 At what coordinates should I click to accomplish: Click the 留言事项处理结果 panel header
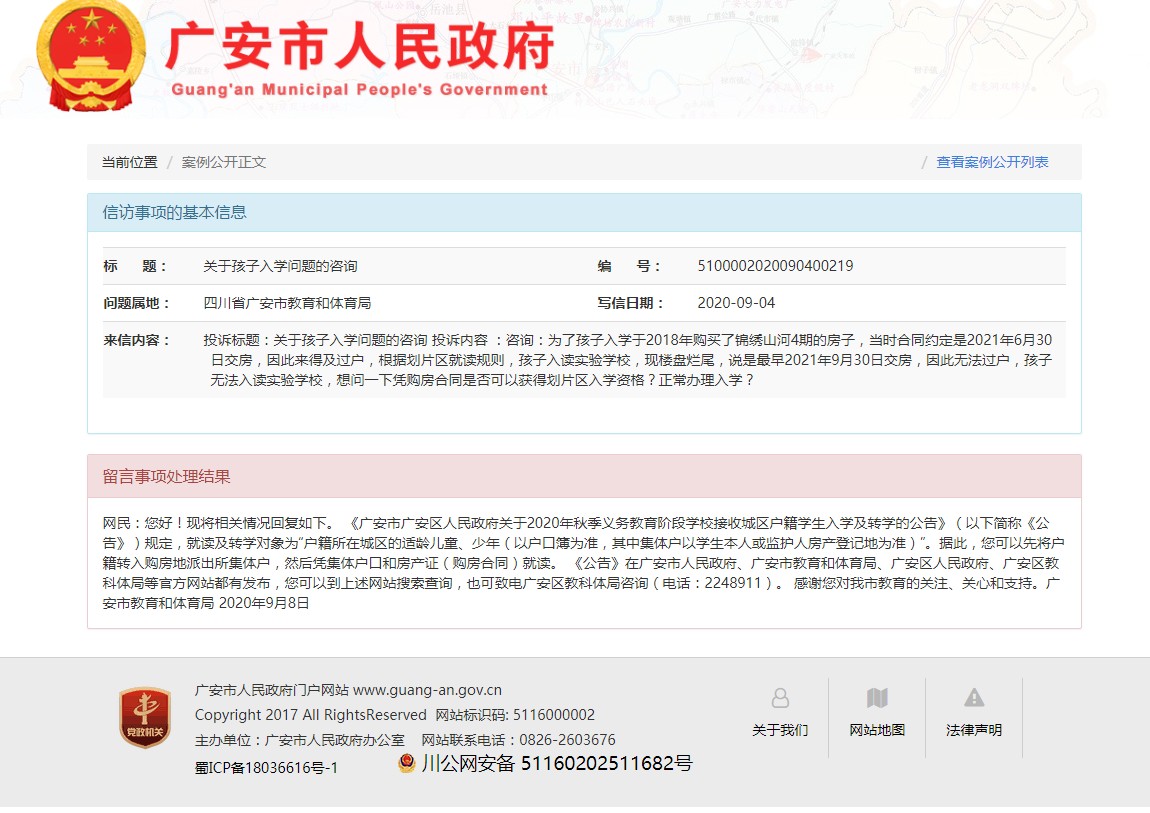[167, 476]
